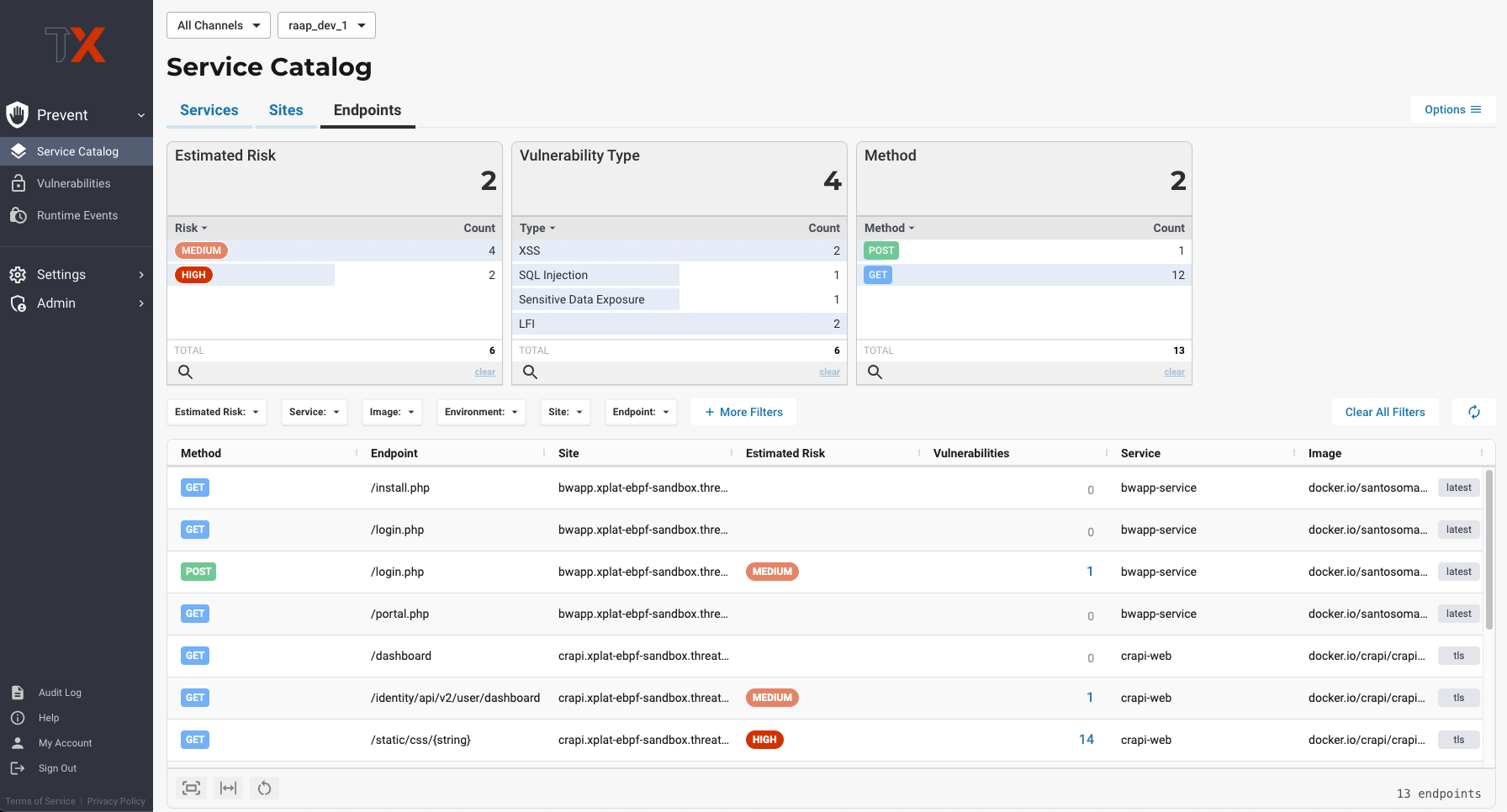Click the endpoints table vertical scrollbar

click(1489, 550)
